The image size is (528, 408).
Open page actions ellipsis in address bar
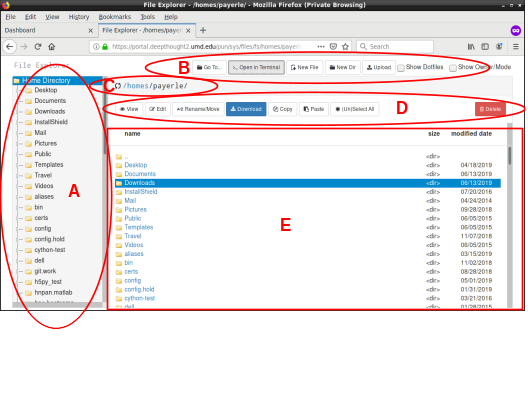321,46
